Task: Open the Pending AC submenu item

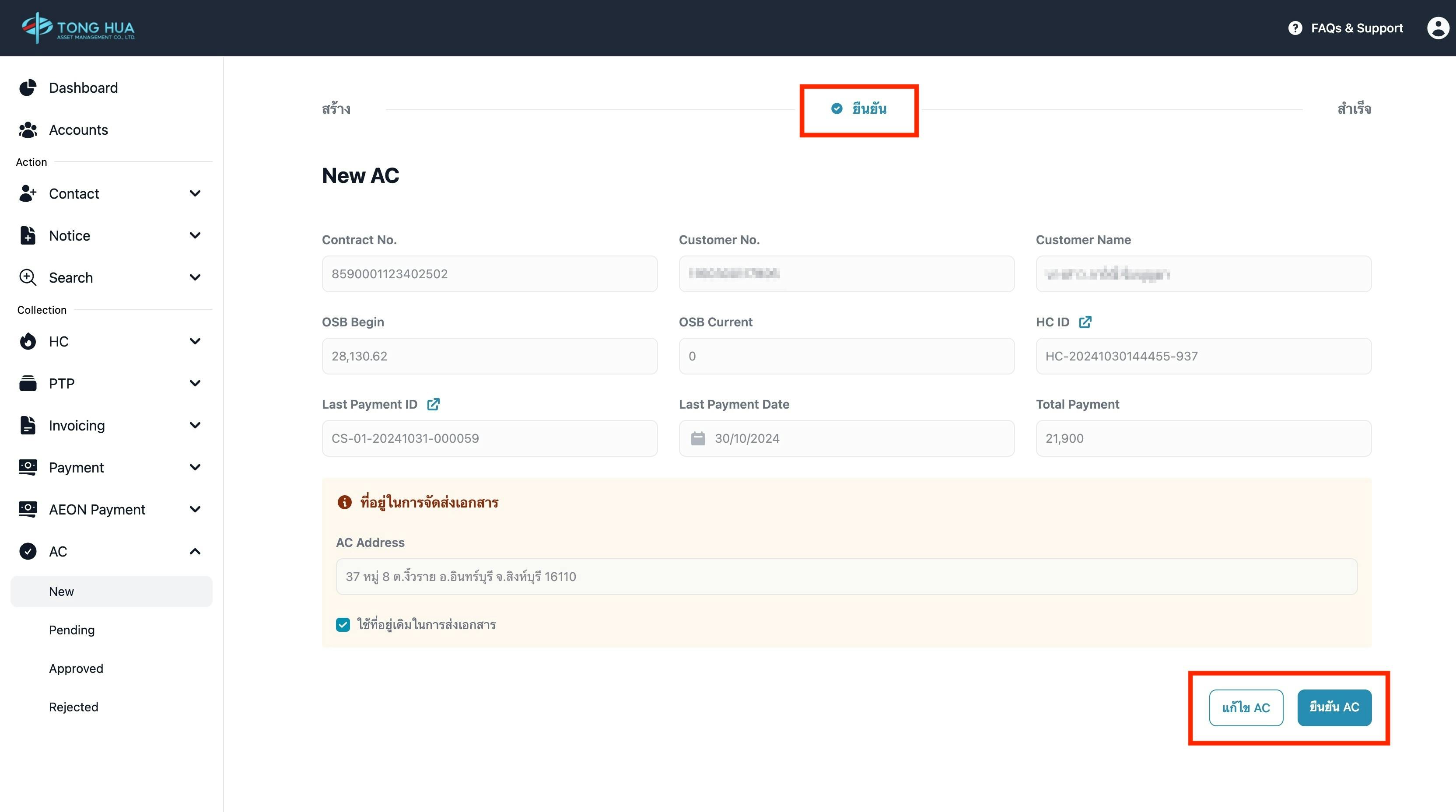Action: (x=72, y=630)
